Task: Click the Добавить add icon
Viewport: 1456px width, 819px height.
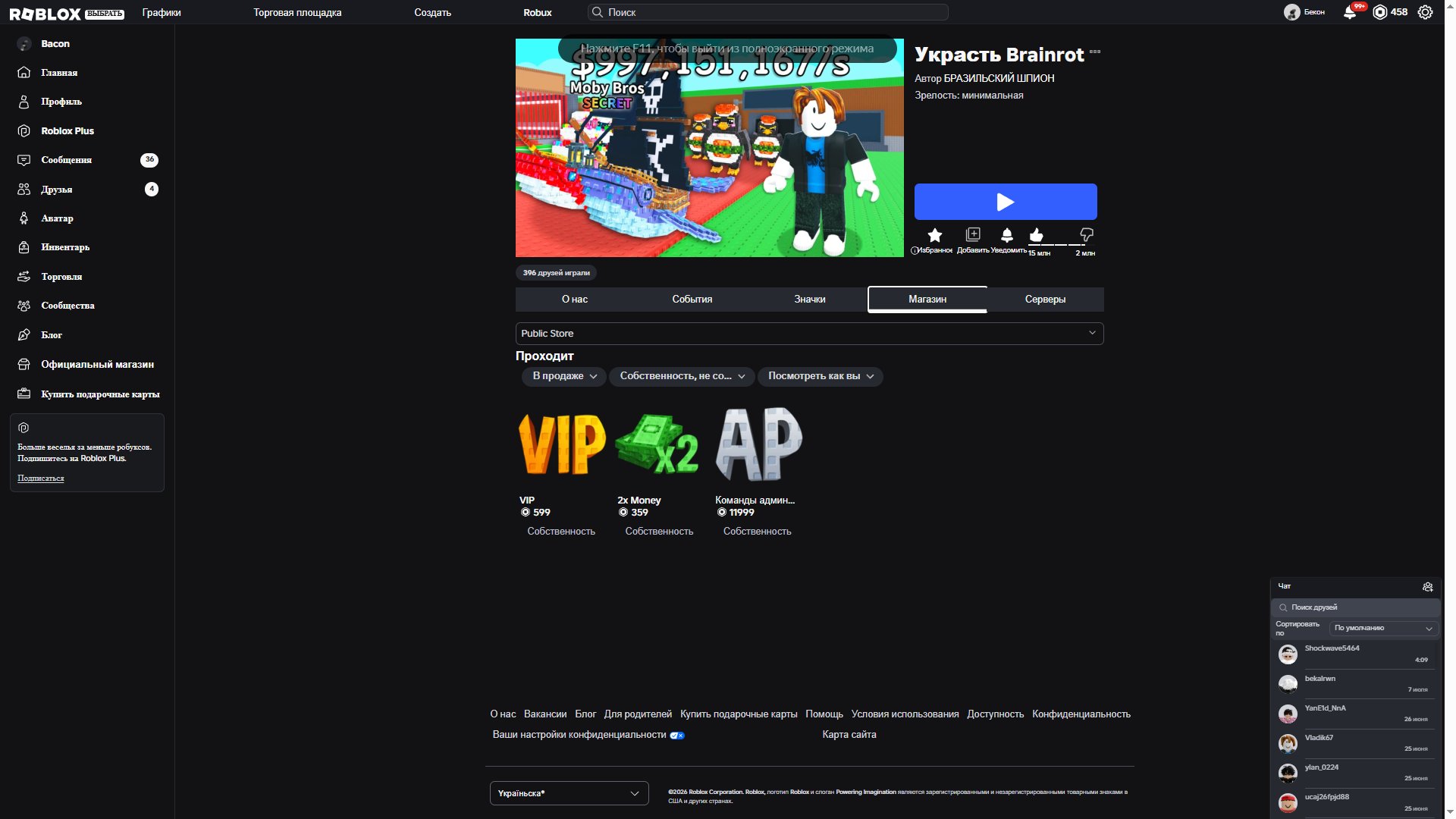Action: (973, 234)
